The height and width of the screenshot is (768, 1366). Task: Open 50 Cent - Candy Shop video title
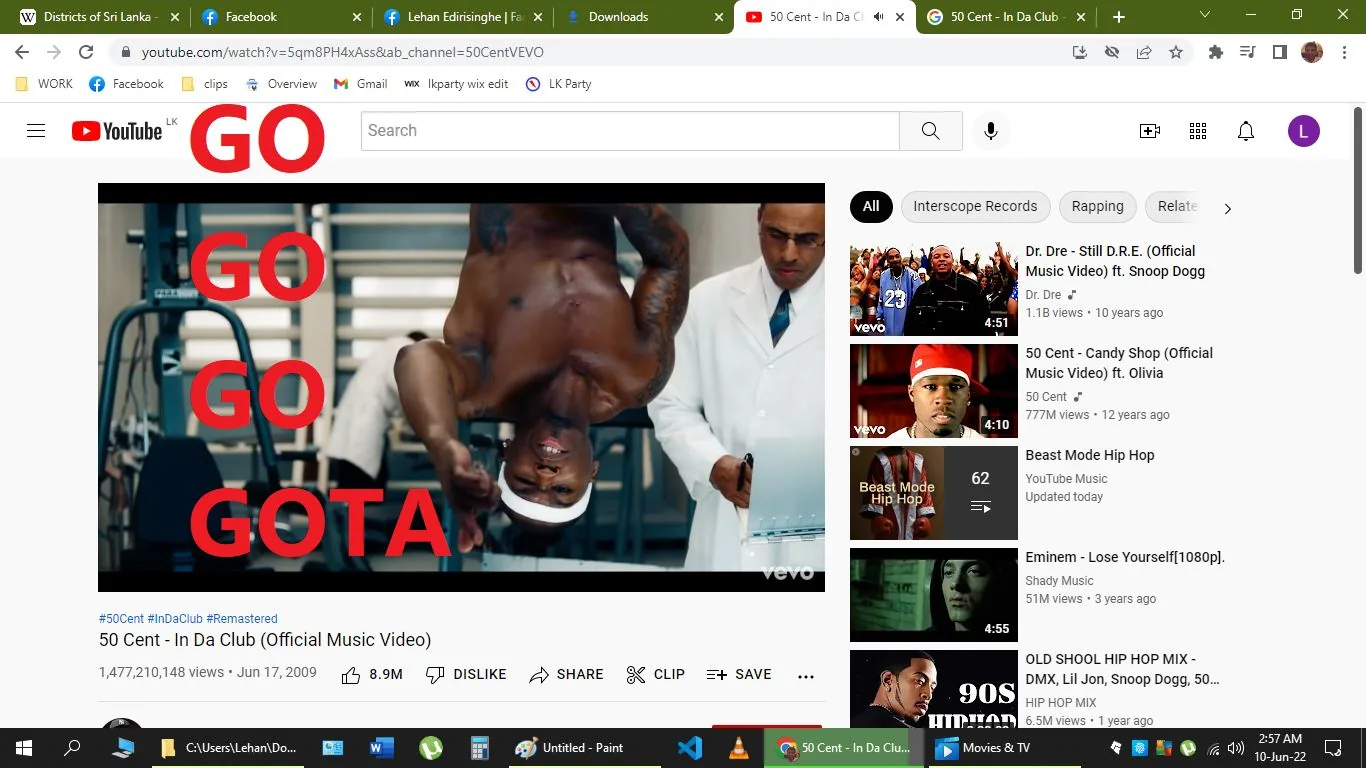pyautogui.click(x=1119, y=363)
